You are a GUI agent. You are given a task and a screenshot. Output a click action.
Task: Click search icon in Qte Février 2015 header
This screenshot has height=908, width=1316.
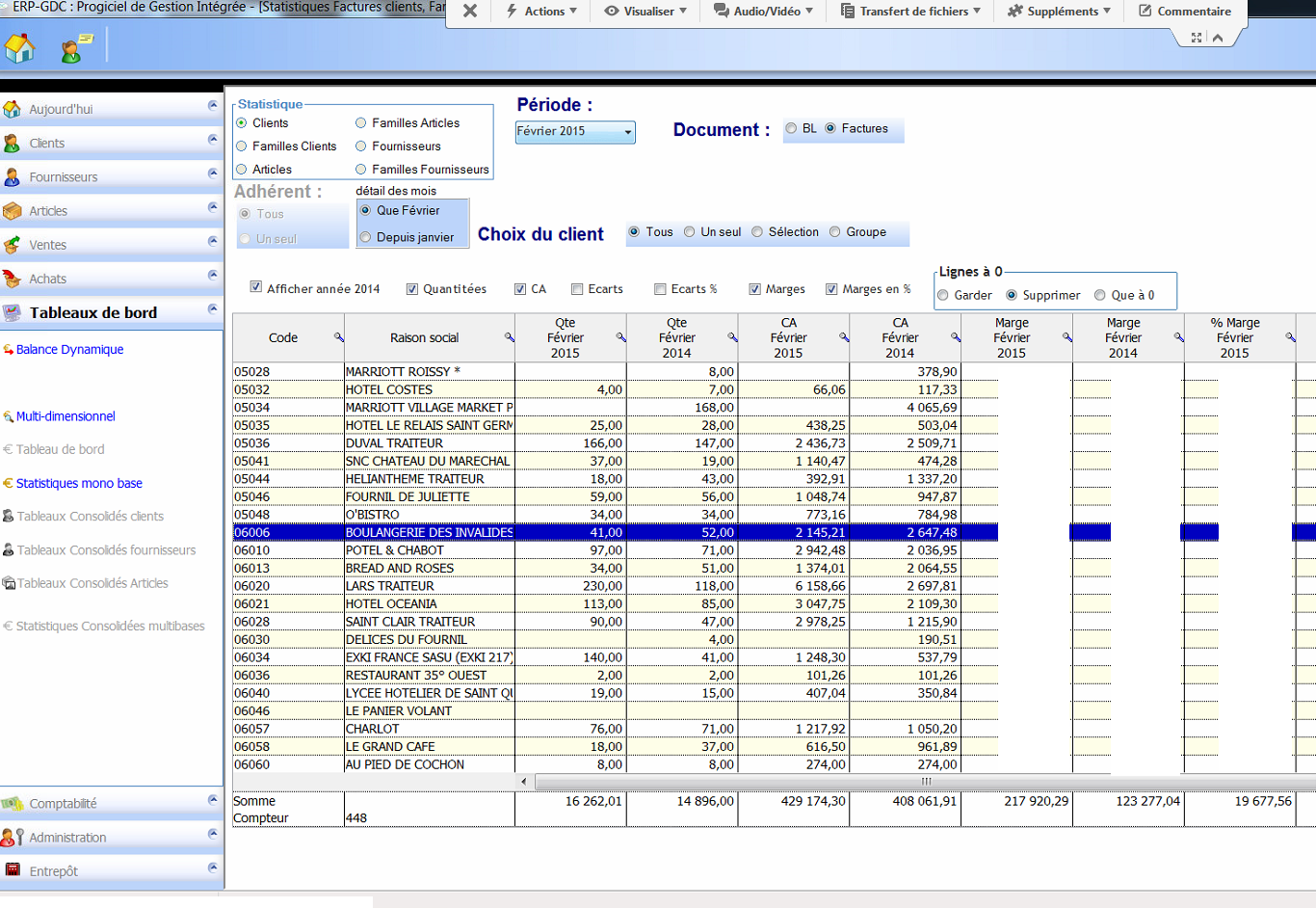click(620, 336)
